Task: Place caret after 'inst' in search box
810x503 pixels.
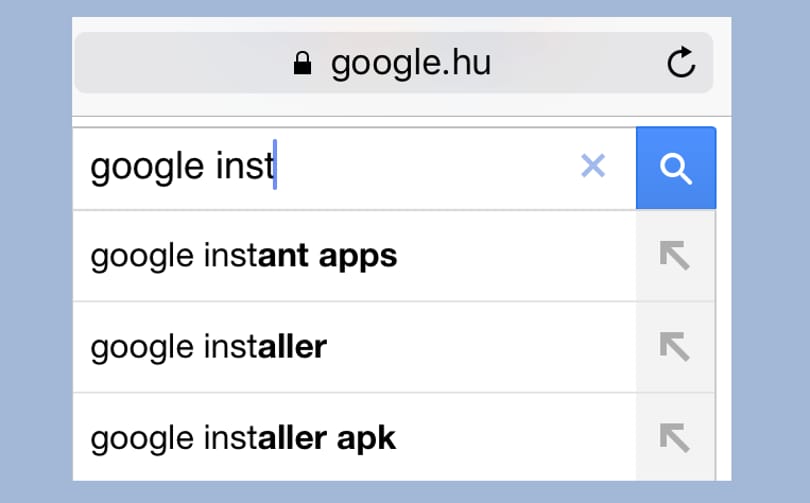Action: (275, 166)
